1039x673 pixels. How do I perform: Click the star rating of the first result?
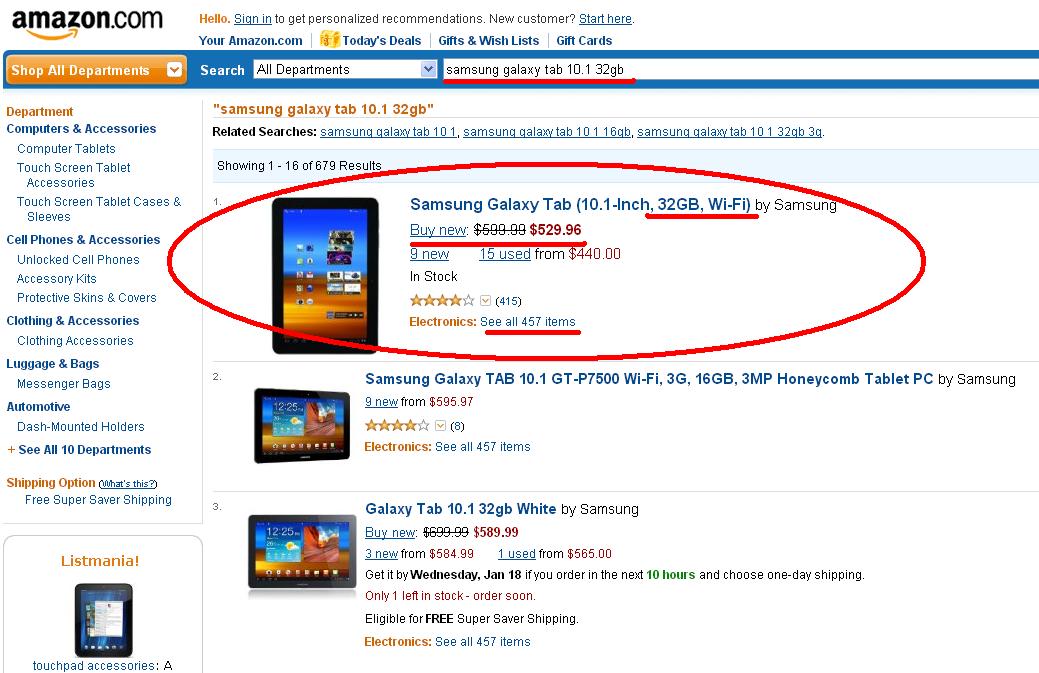(x=442, y=300)
